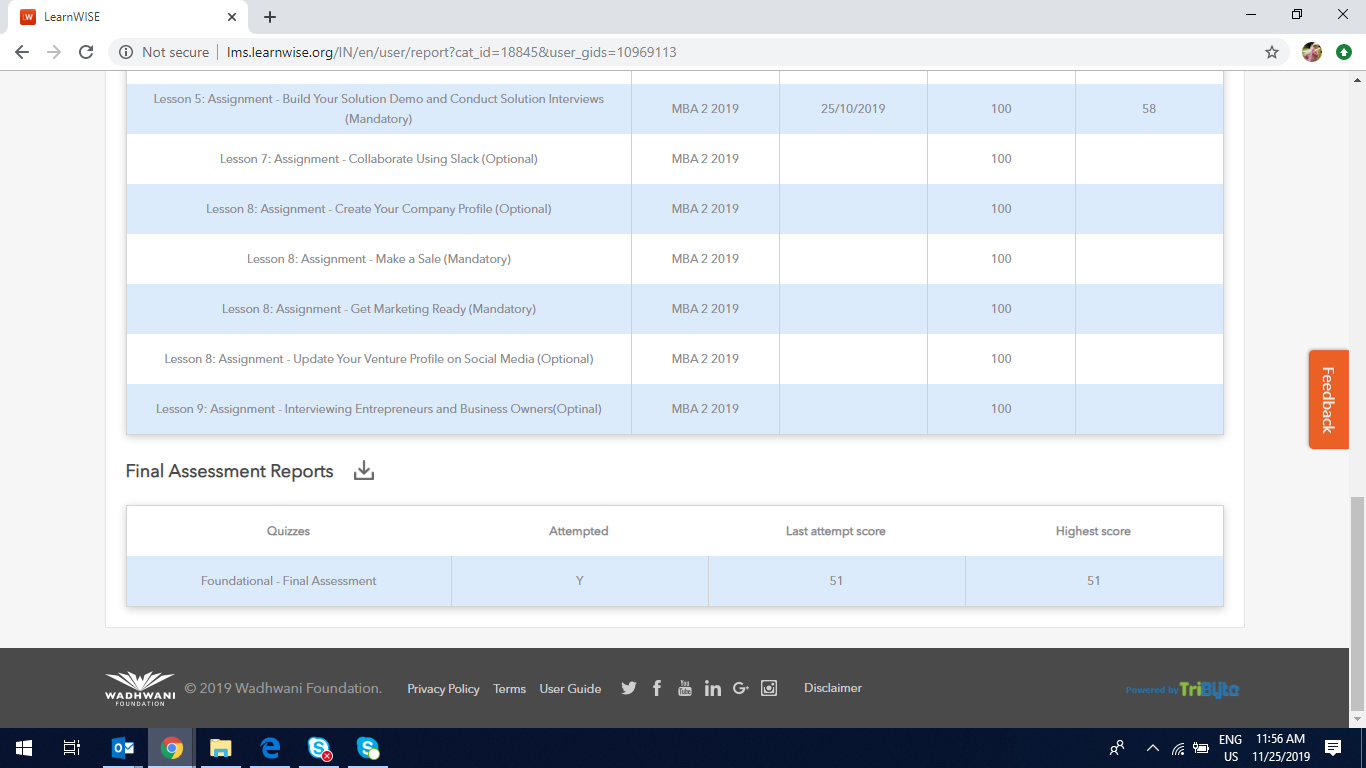
Task: Click the green Chrome update icon
Action: pos(1344,52)
